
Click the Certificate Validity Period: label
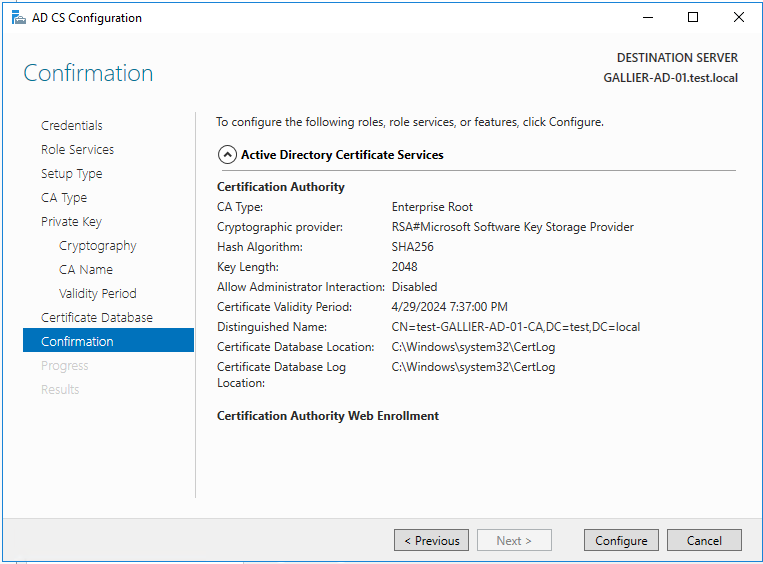click(284, 307)
